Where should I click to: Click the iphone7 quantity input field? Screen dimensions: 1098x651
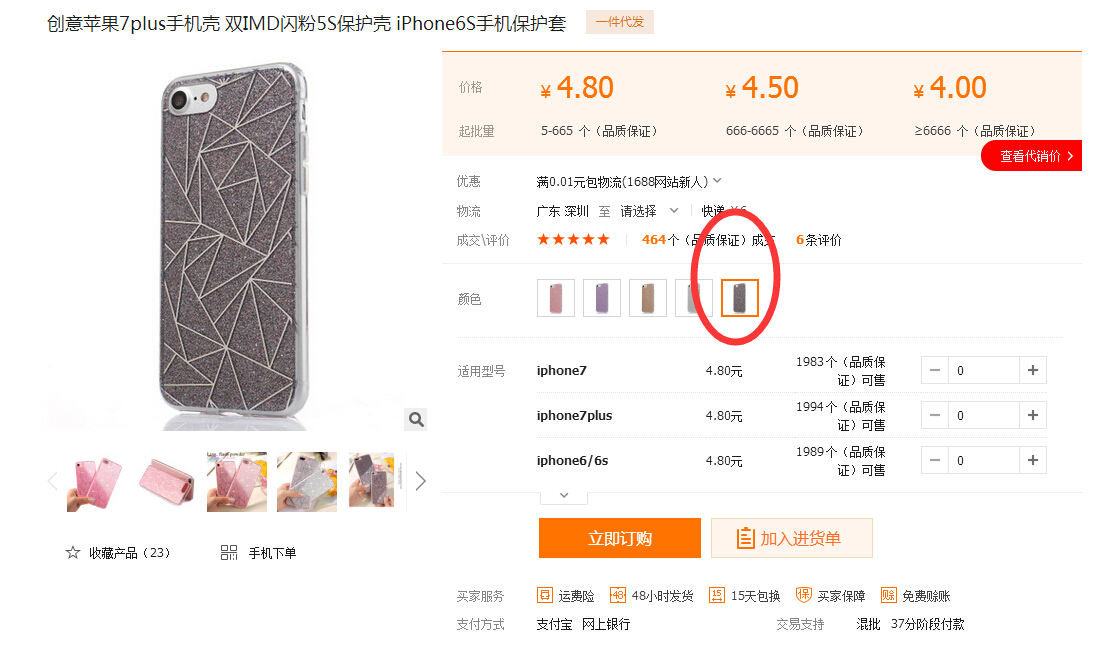point(984,370)
